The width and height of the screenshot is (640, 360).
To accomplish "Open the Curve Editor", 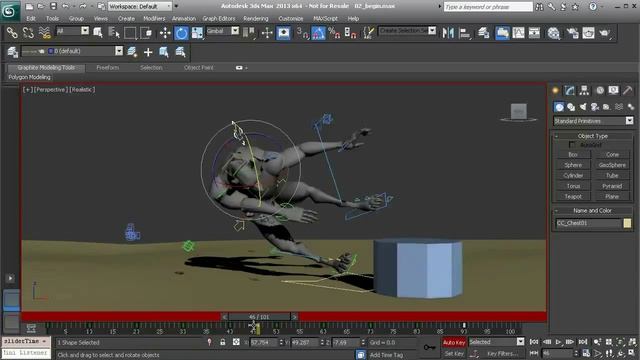I will coord(518,33).
